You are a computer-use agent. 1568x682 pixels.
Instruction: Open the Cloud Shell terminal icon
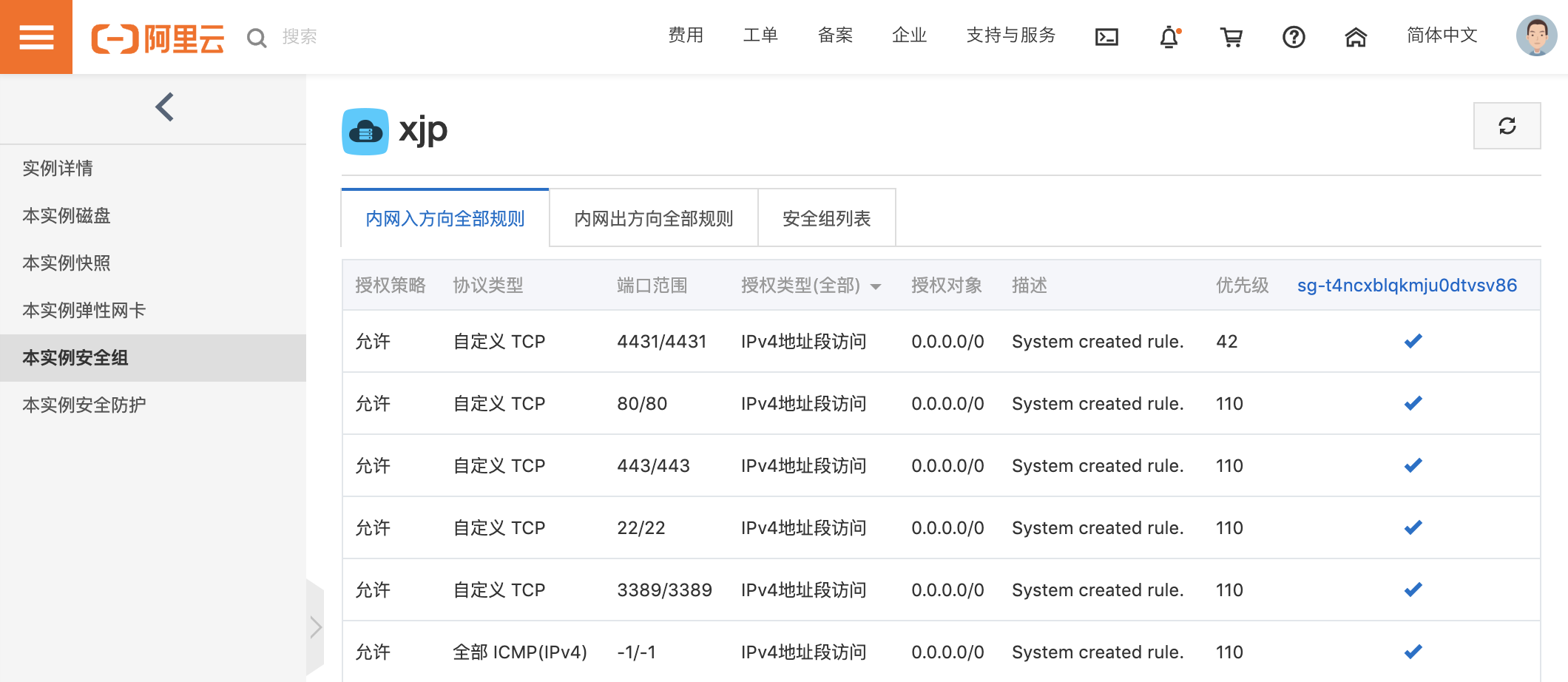1106,36
